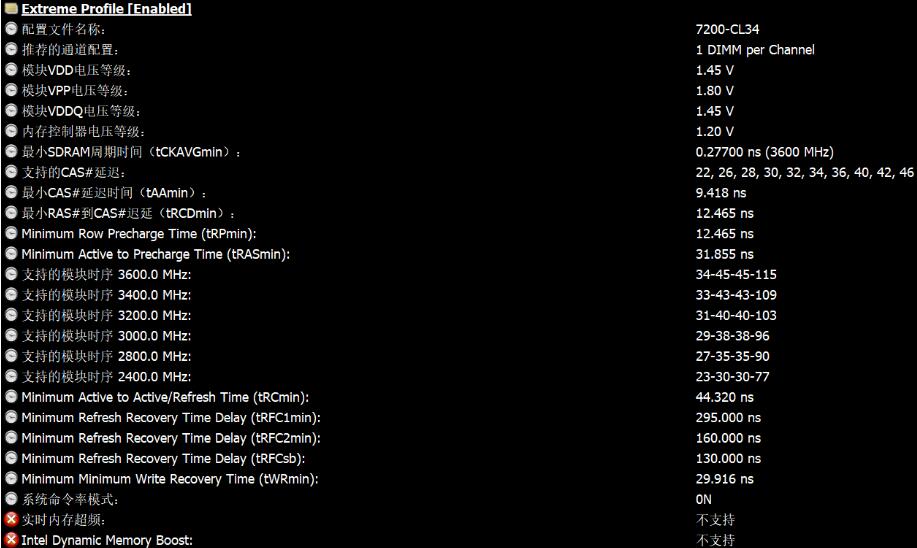Click the icon beside 系统命令率模式
The height and width of the screenshot is (548, 917).
click(11, 499)
